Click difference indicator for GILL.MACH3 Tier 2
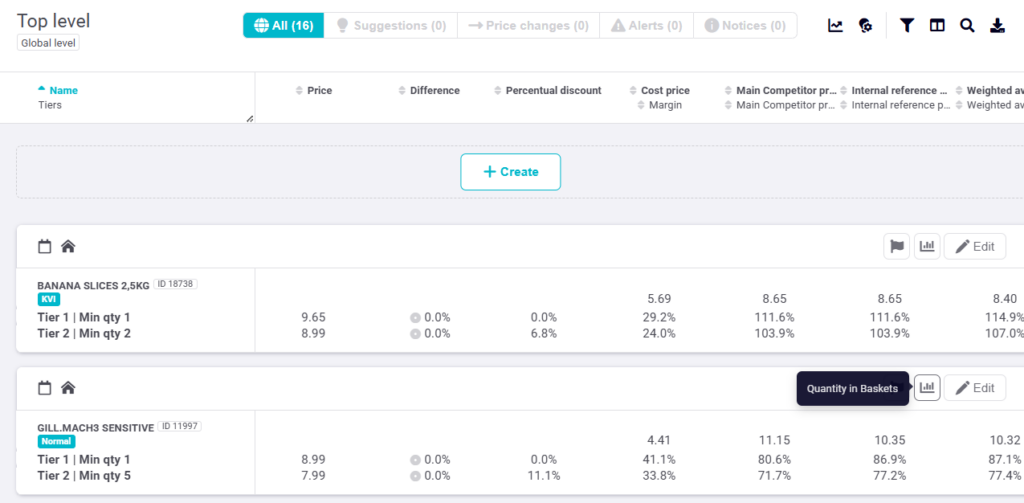Image resolution: width=1024 pixels, height=503 pixels. 415,476
